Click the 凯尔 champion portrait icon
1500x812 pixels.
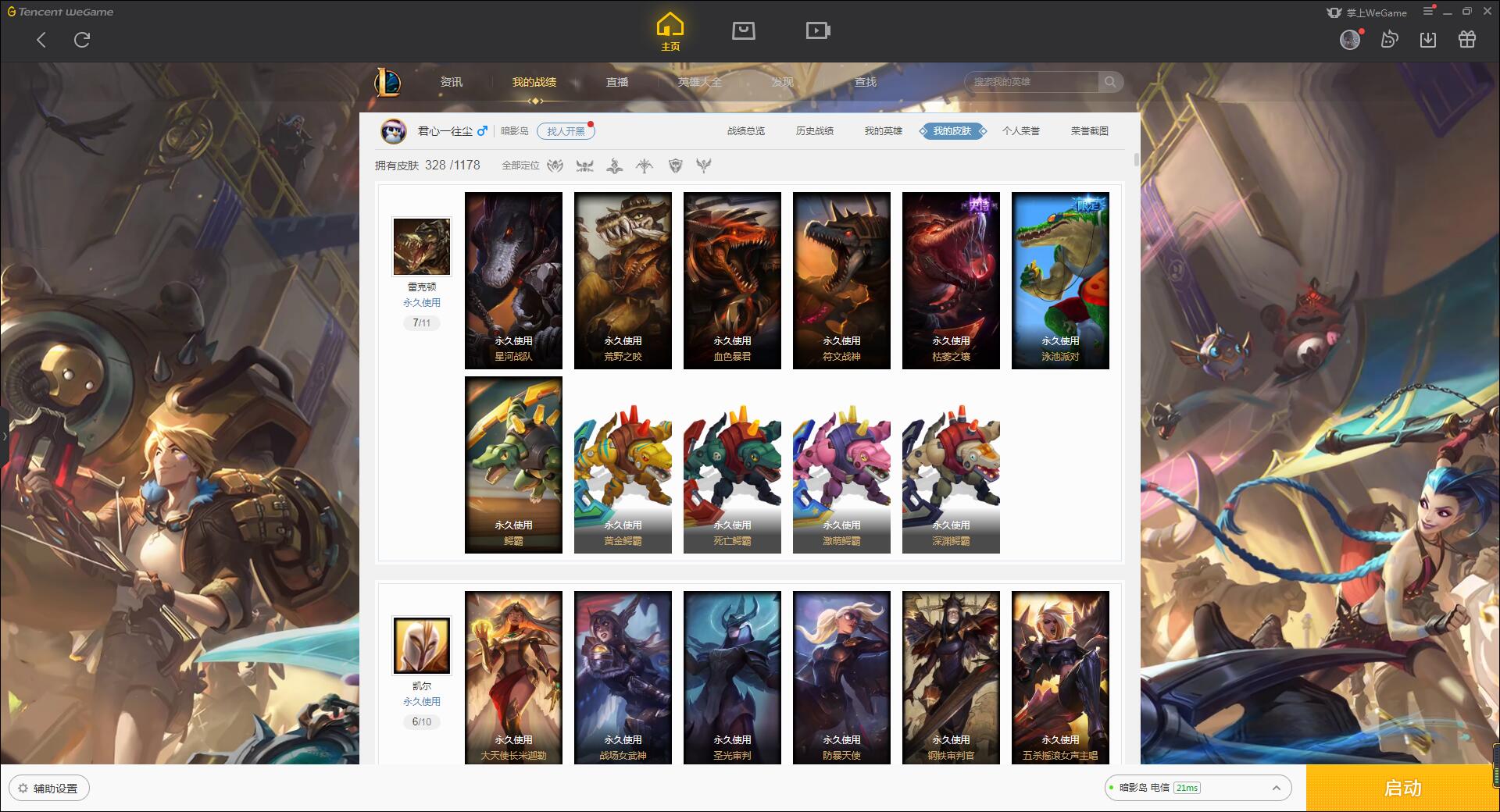coord(422,646)
